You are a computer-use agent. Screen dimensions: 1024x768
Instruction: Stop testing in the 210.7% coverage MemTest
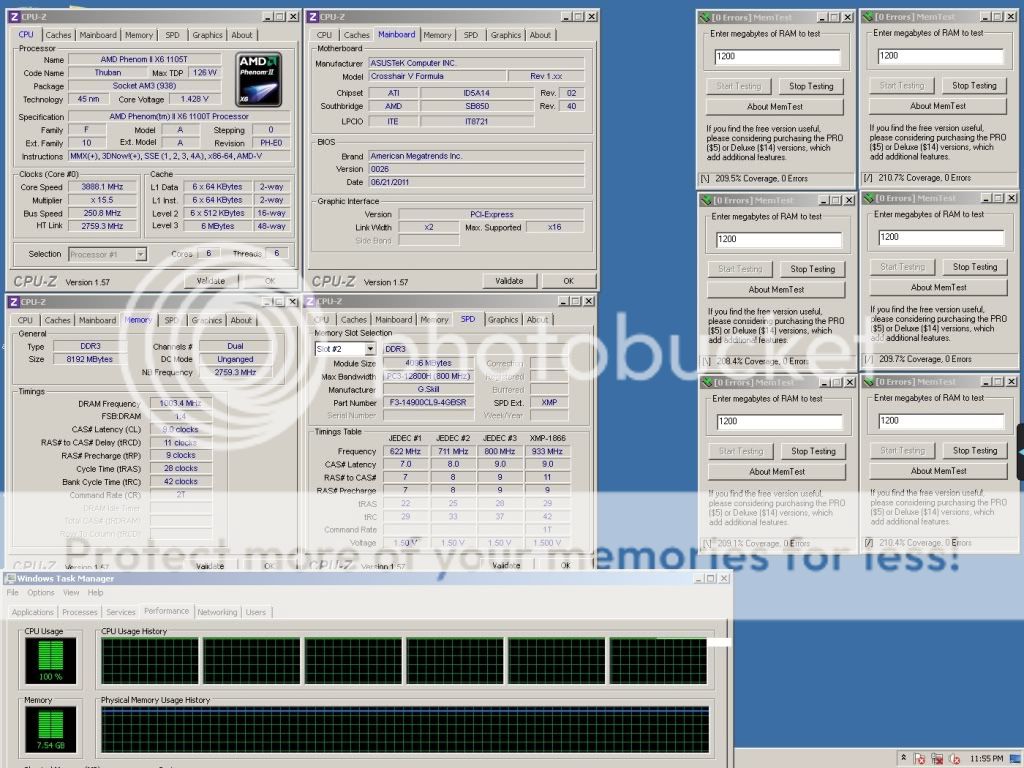974,86
